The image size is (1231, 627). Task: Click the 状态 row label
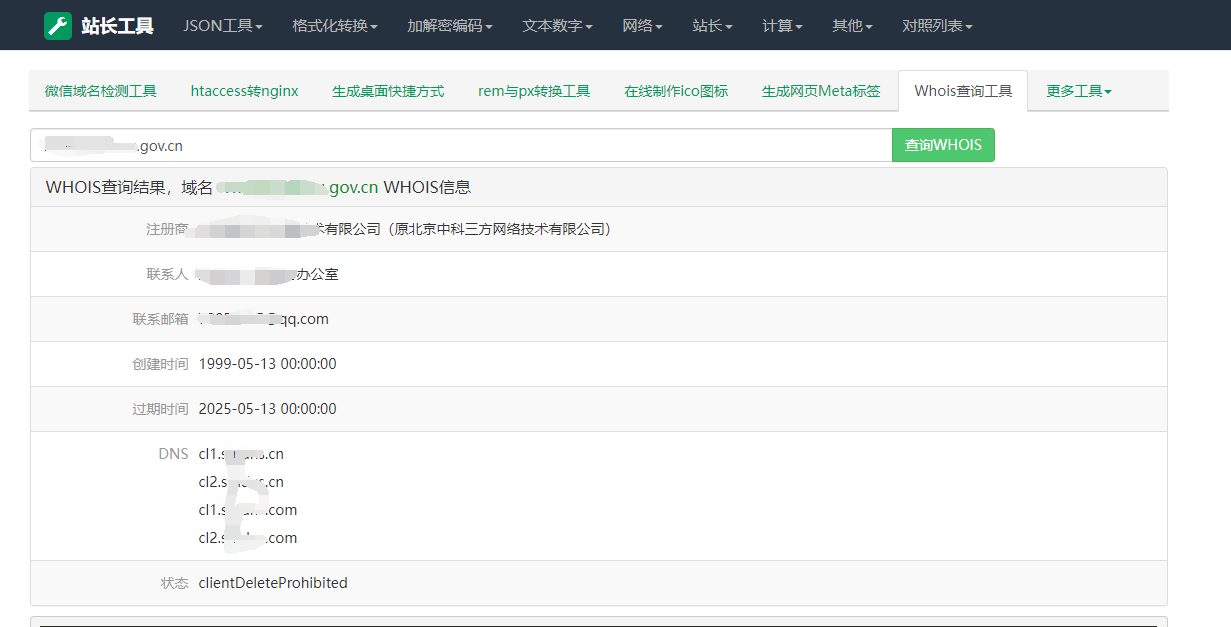click(174, 583)
